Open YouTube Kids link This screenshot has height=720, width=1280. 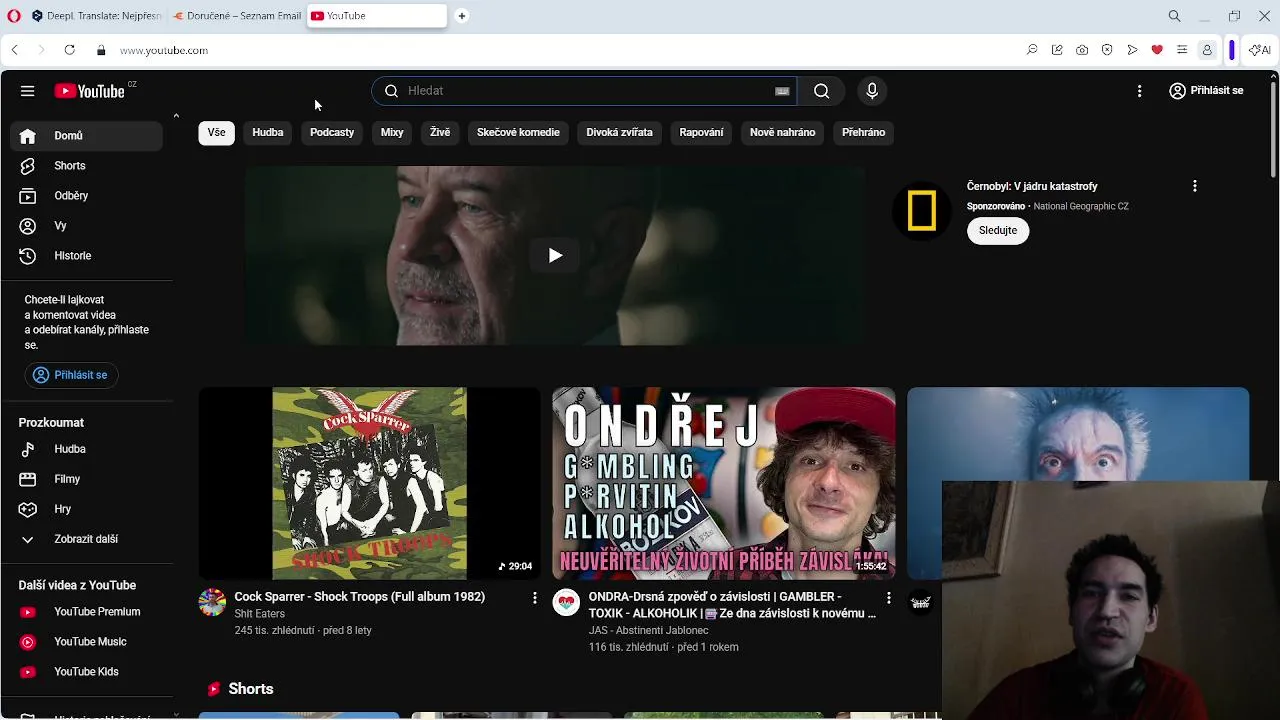click(x=87, y=672)
